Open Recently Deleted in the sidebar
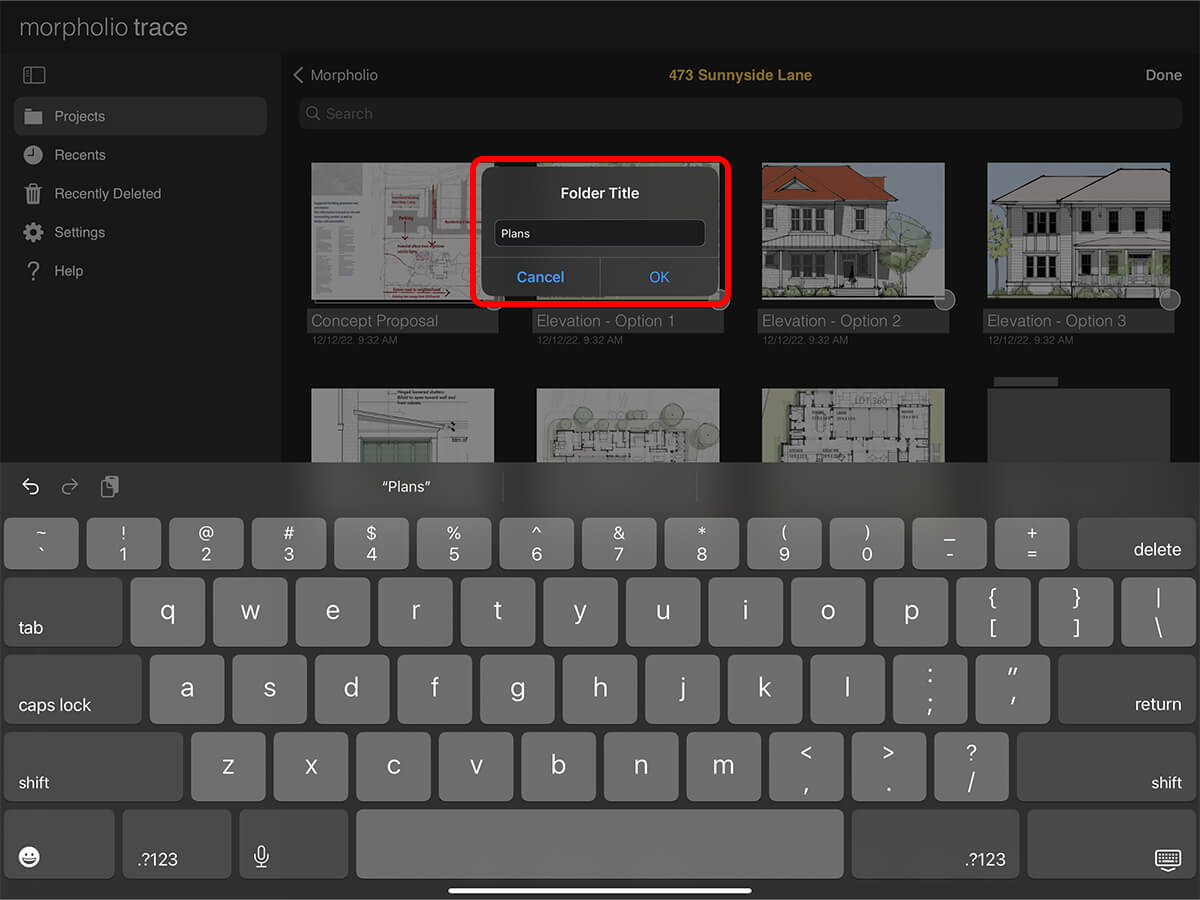Screen dimensions: 1200x900 (107, 194)
